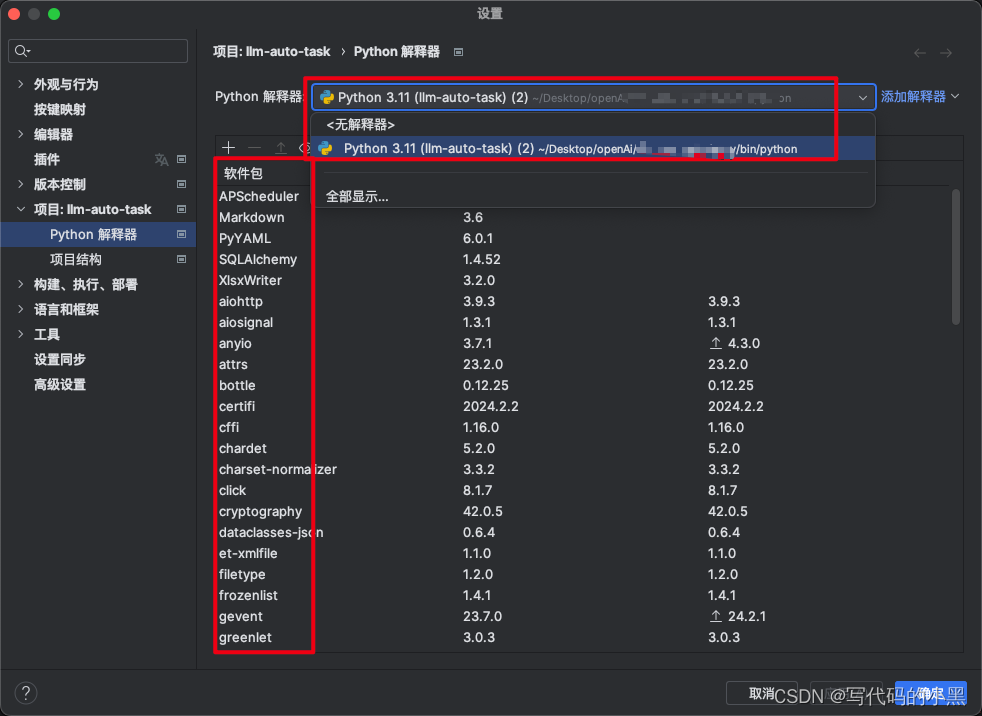Click the interpreter combo box dropdown arrow

tap(862, 98)
